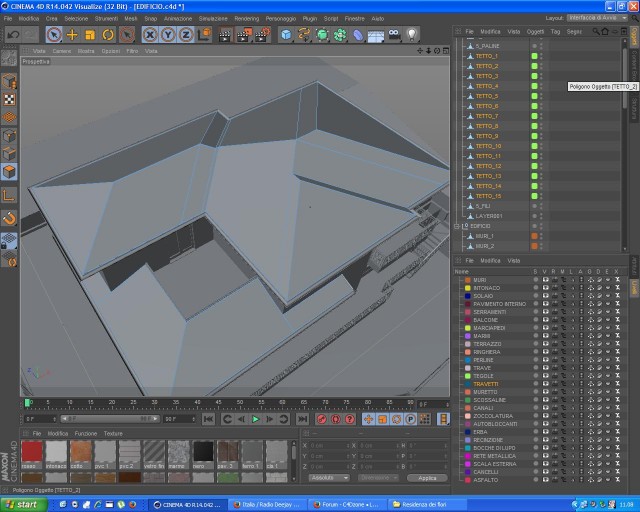Open the Dimensione dropdown
The image size is (640, 512).
click(378, 478)
